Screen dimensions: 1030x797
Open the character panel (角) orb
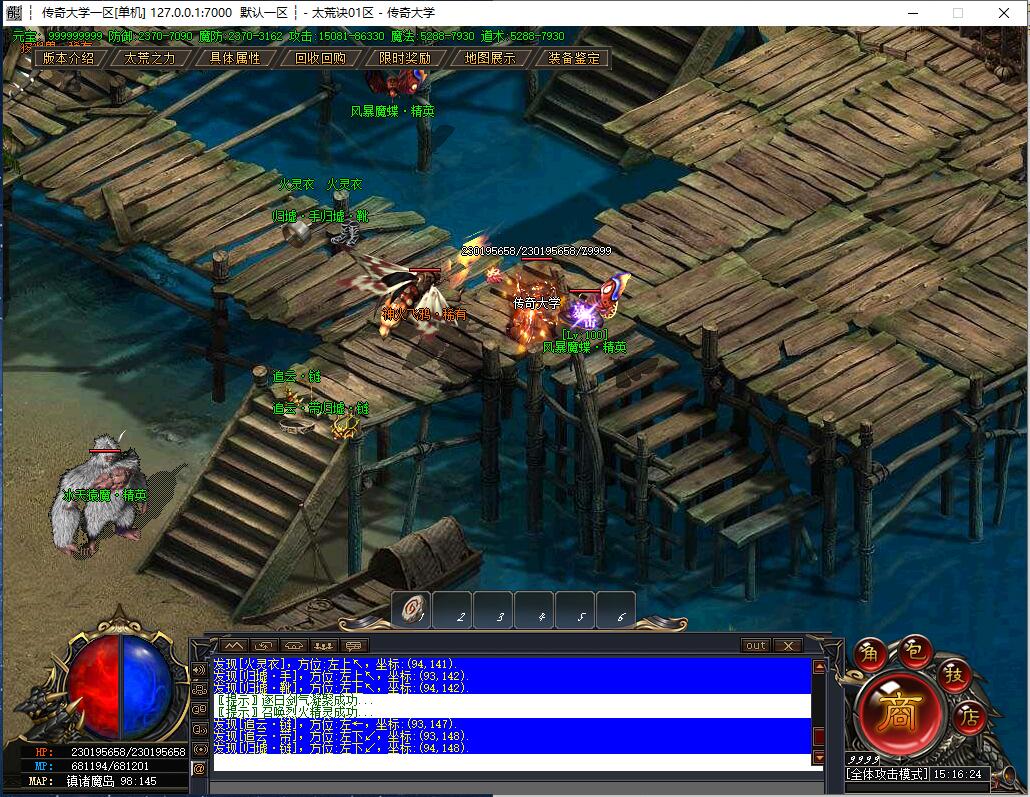point(870,653)
